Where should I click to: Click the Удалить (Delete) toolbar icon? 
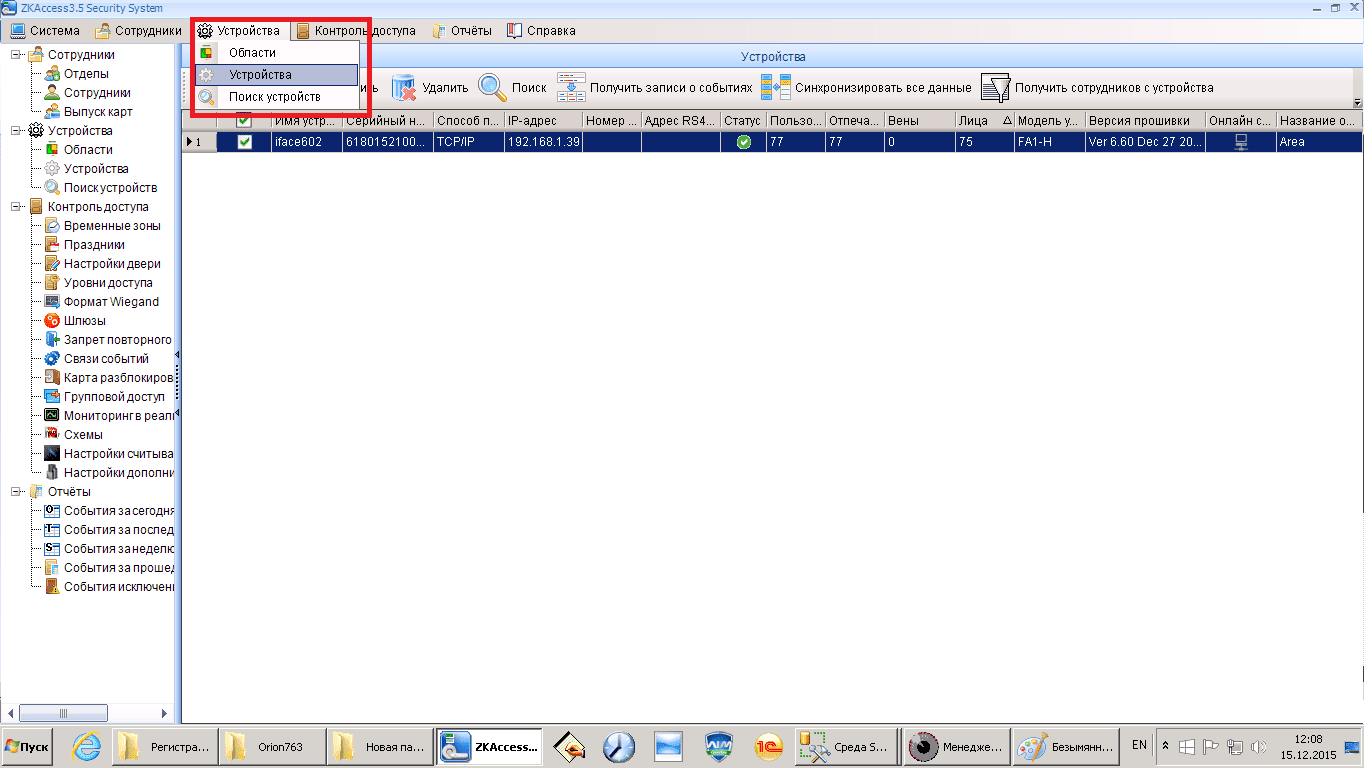(404, 88)
